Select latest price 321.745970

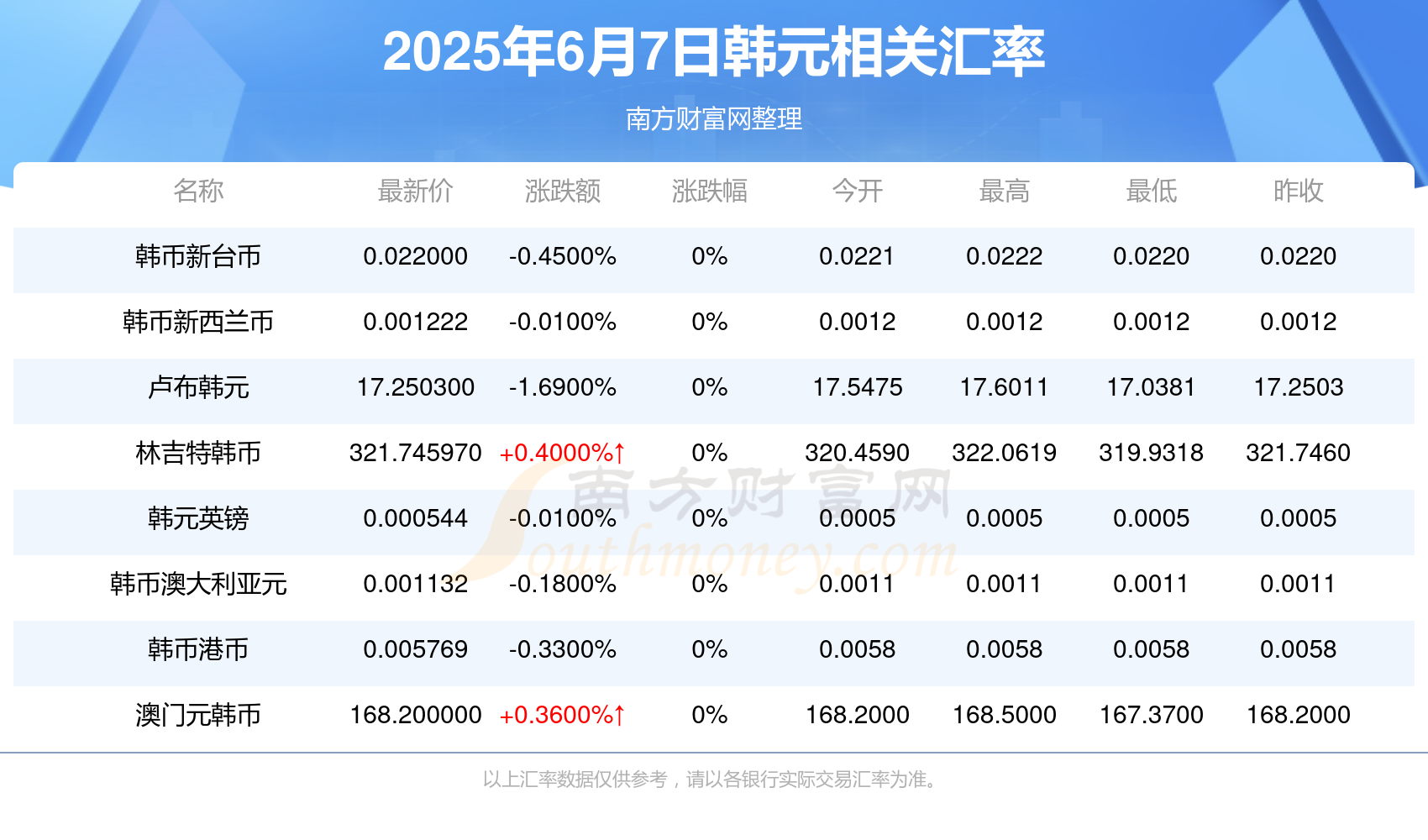click(416, 453)
